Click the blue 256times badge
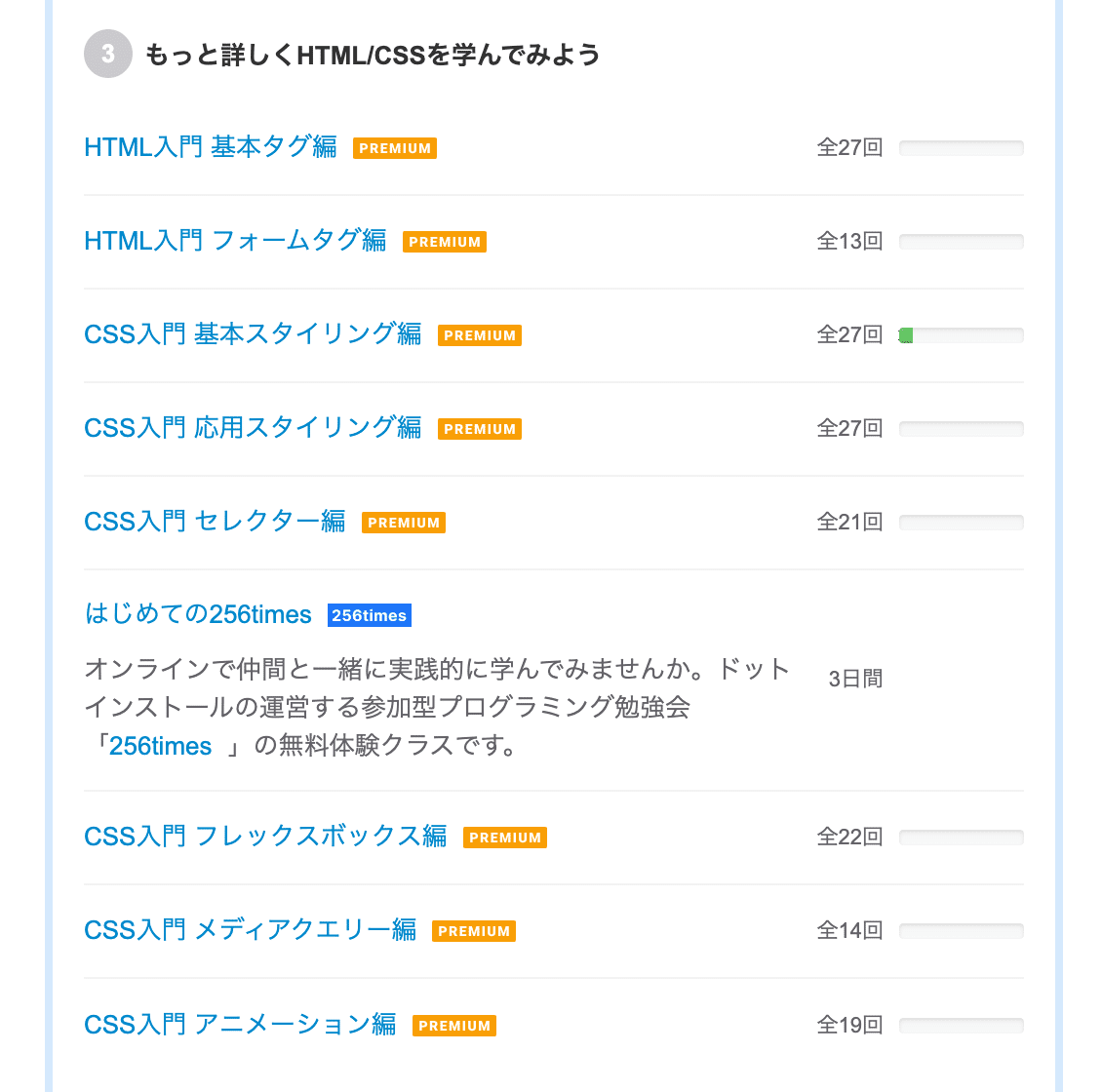Viewport: 1102px width, 1092px height. [369, 615]
